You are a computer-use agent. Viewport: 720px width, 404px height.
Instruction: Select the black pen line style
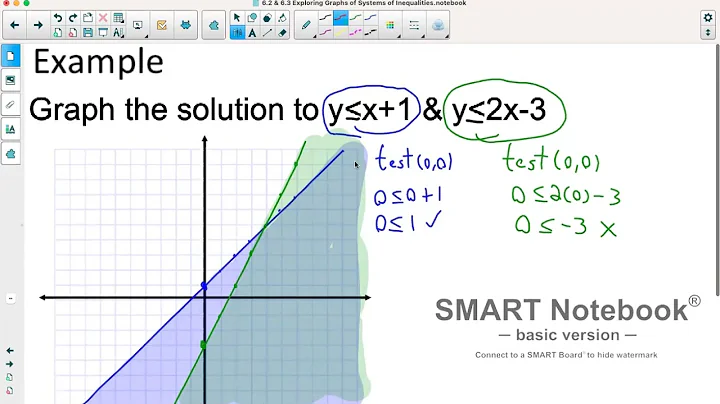[325, 18]
